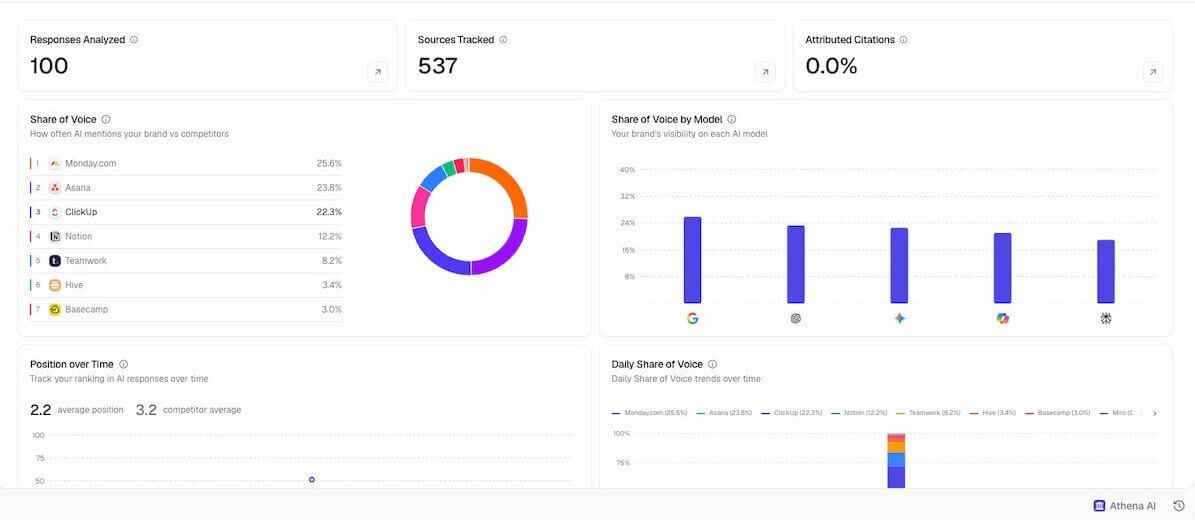Click the Hive logo icon
This screenshot has width=1195, height=520.
pyautogui.click(x=54, y=285)
